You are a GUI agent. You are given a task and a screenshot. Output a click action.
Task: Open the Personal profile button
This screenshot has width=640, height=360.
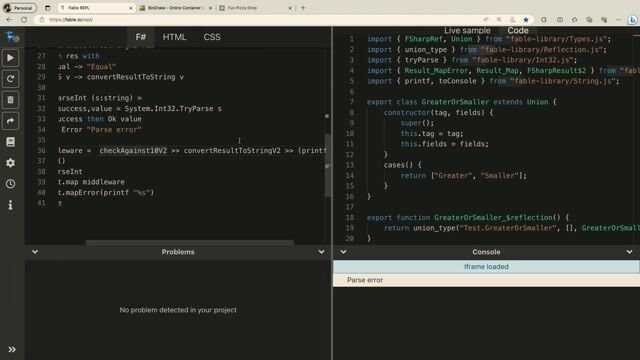[19, 8]
